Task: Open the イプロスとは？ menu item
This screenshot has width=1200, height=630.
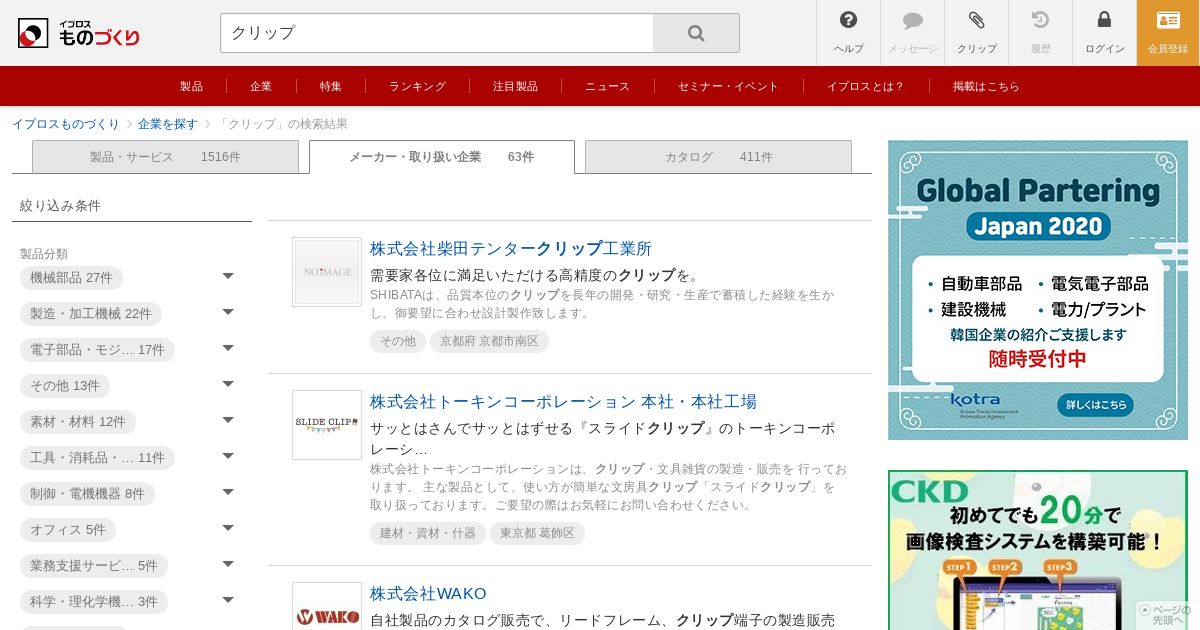Action: 865,86
